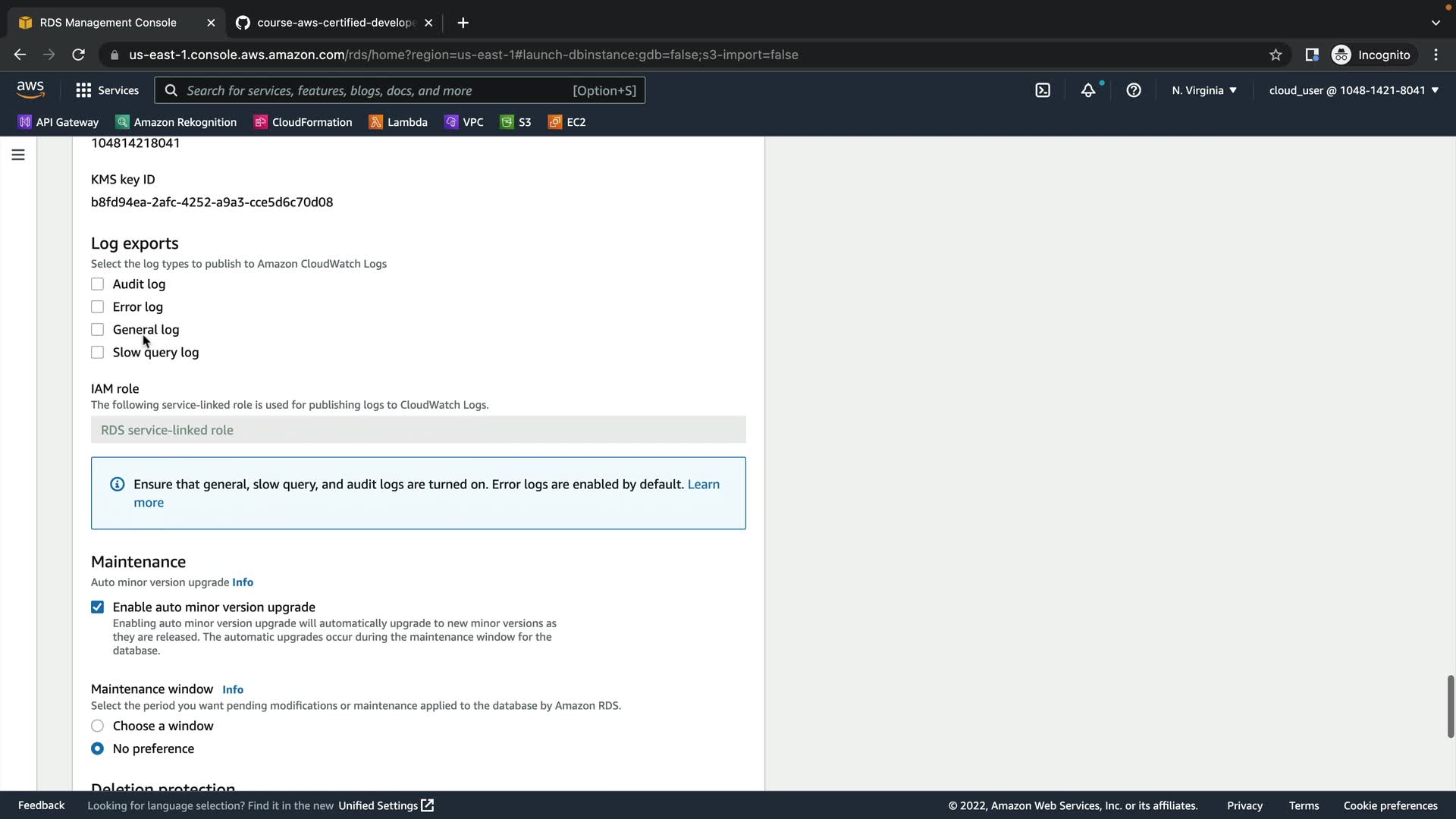The height and width of the screenshot is (819, 1456).
Task: Enable the Audit log checkbox
Action: click(x=97, y=284)
